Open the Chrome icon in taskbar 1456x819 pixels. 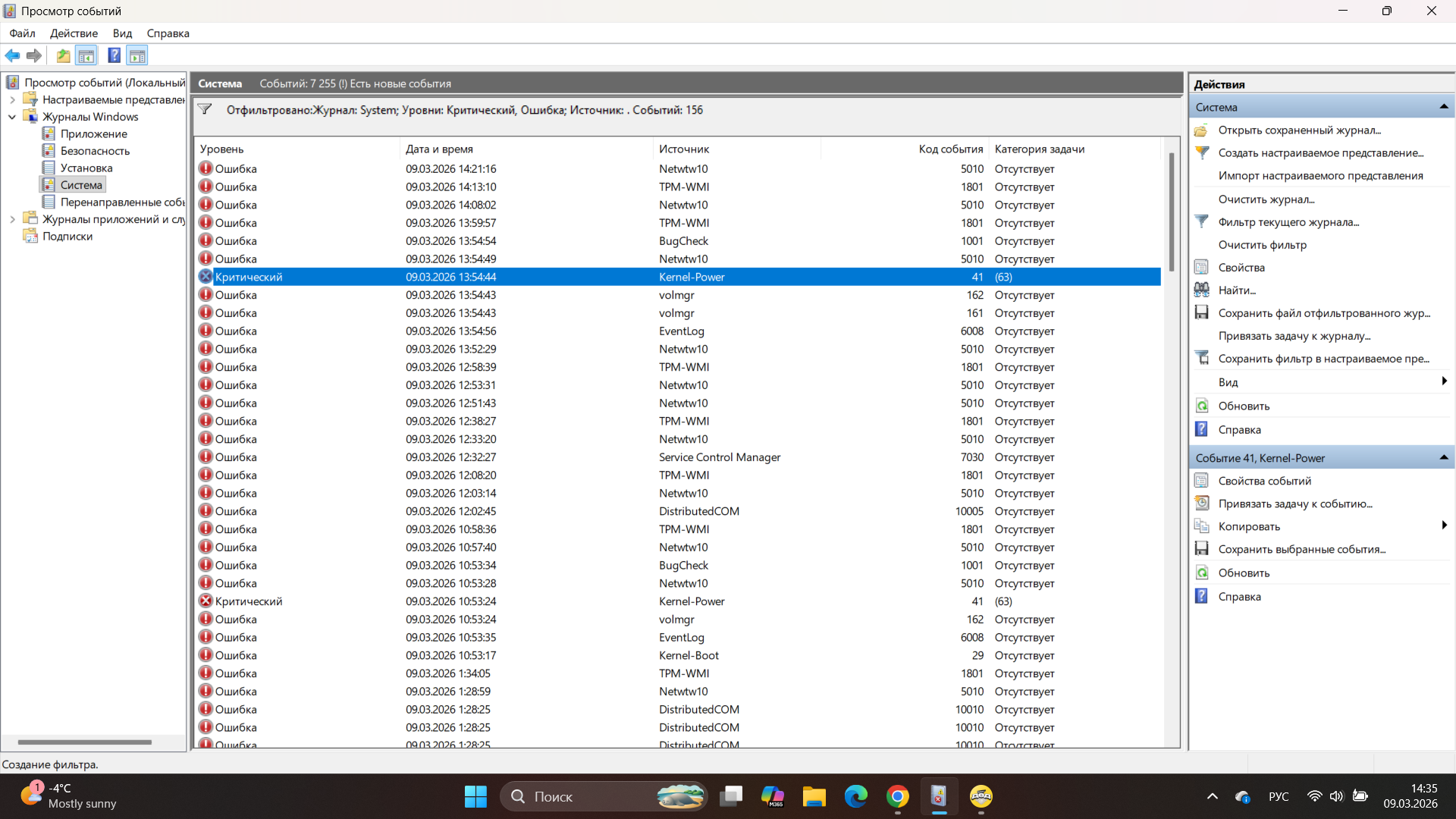(x=898, y=796)
